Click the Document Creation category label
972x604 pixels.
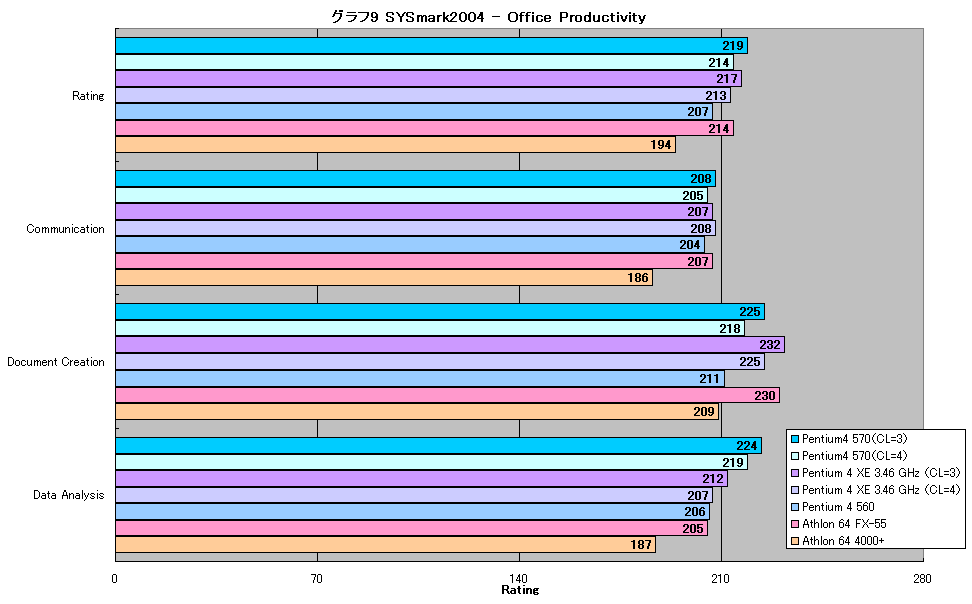pos(56,362)
